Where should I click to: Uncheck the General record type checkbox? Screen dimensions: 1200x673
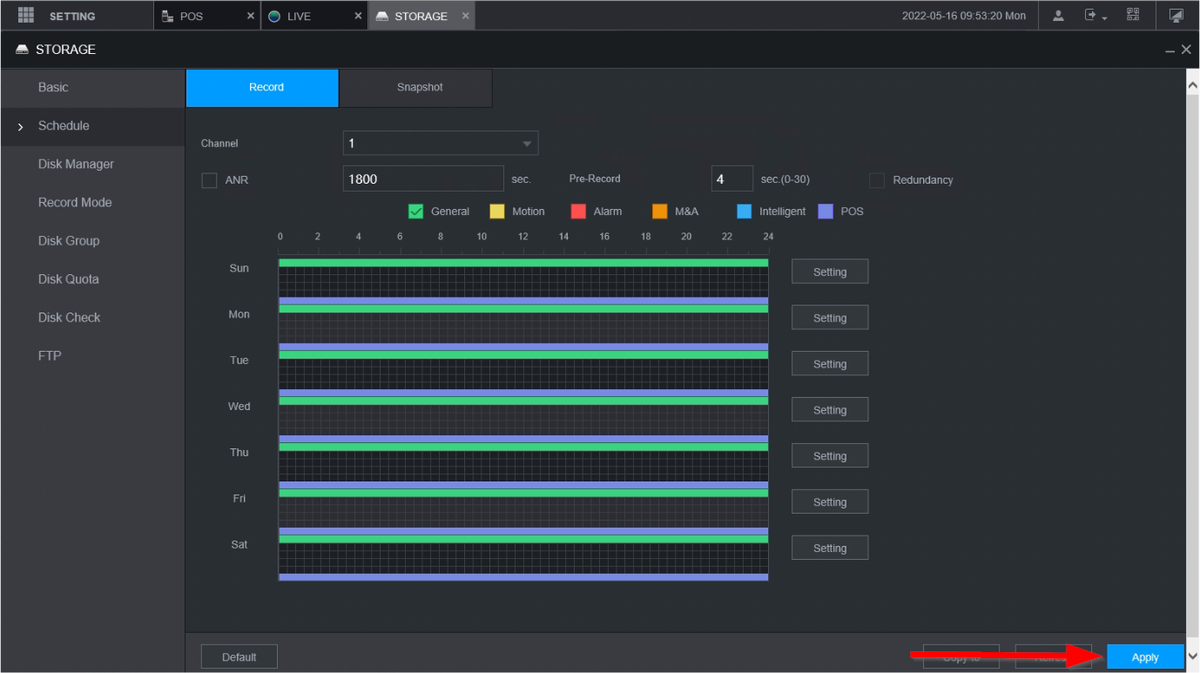[x=416, y=211]
